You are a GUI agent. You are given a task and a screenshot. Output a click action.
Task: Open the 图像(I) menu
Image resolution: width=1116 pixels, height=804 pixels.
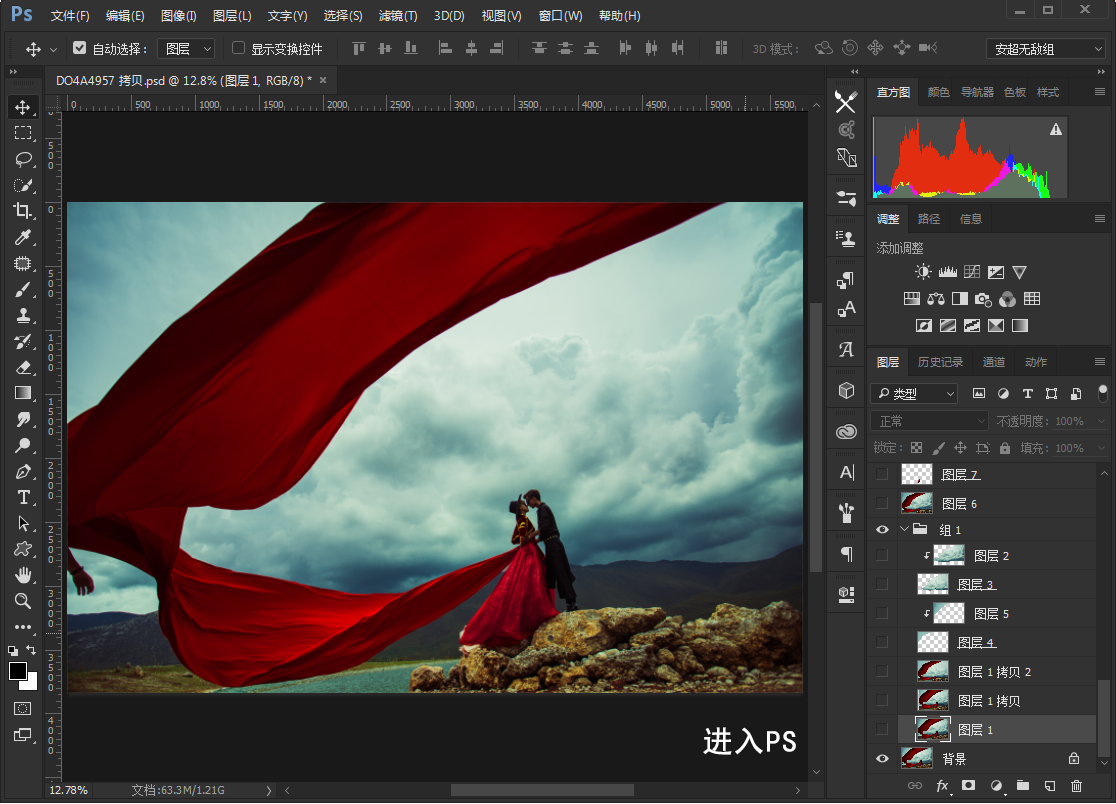[x=179, y=16]
